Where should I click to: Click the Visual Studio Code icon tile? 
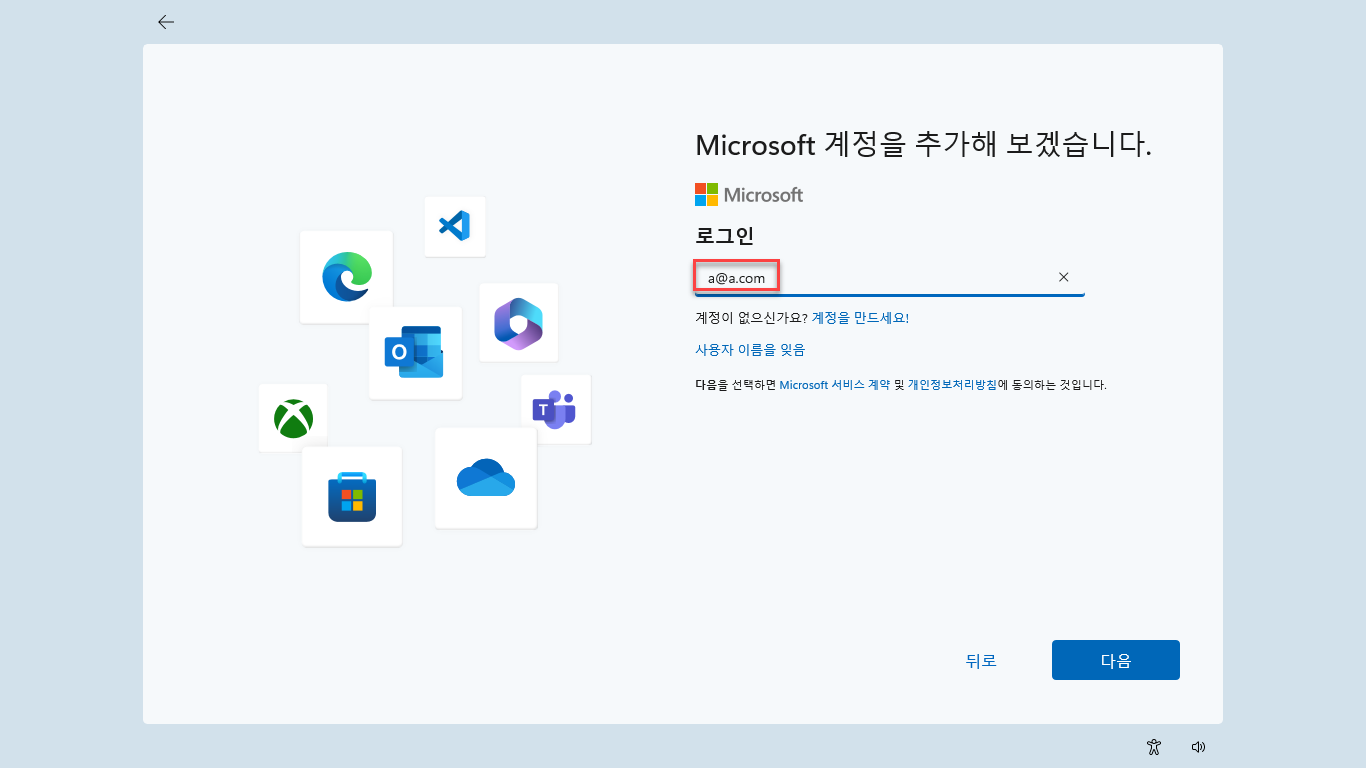point(454,226)
